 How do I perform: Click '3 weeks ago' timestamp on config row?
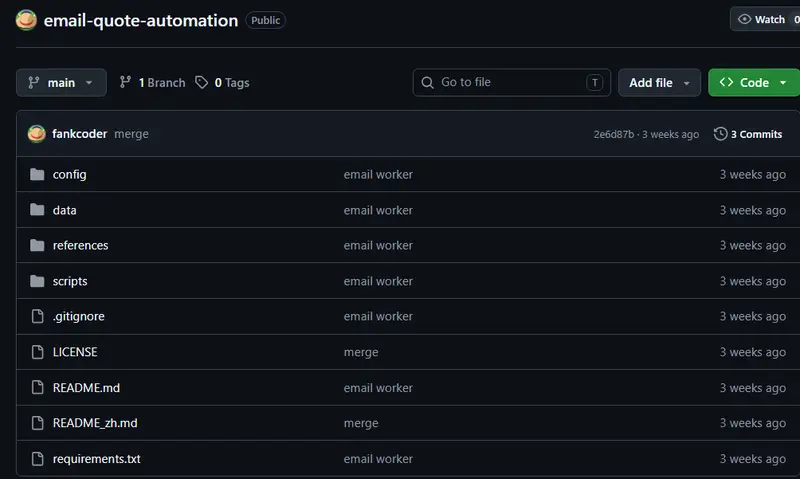[753, 174]
